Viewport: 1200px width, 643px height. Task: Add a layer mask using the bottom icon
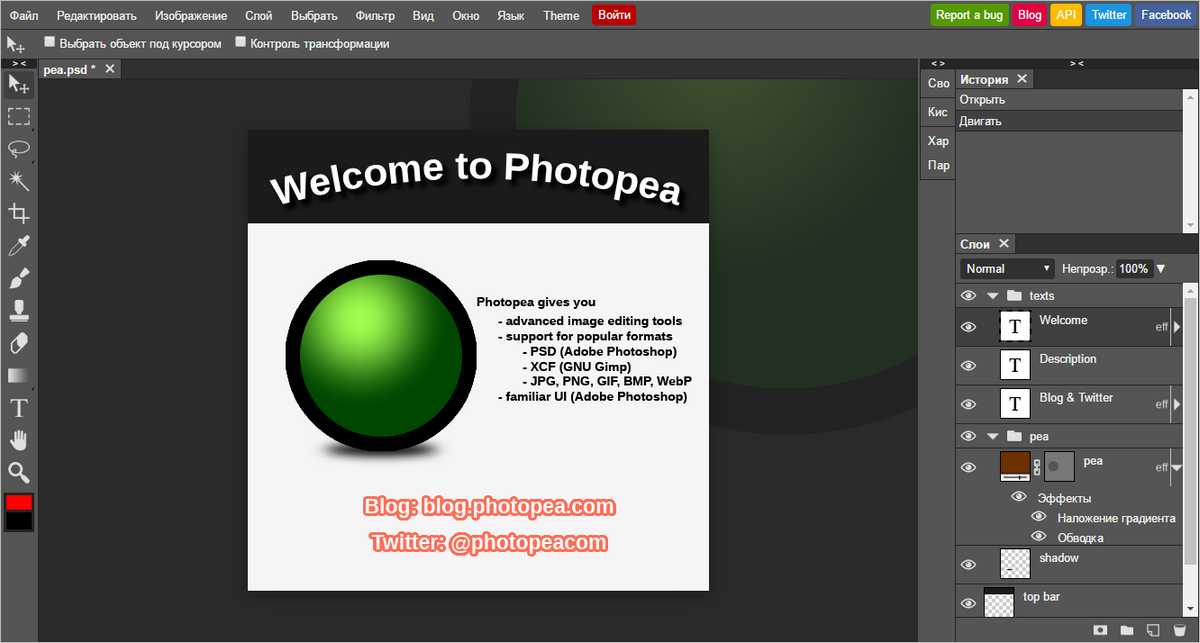pyautogui.click(x=1101, y=630)
